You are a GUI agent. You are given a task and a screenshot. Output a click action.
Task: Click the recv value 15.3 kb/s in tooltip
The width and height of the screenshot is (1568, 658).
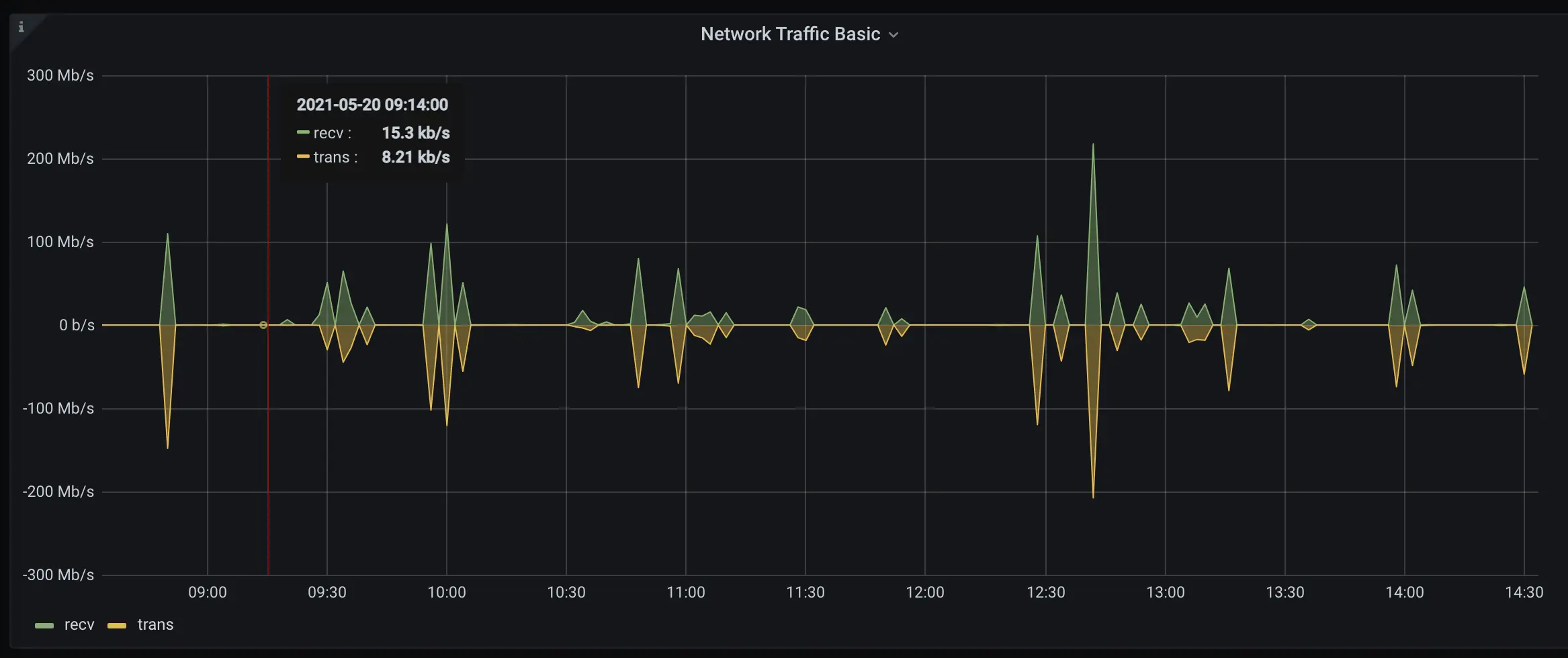[x=416, y=133]
